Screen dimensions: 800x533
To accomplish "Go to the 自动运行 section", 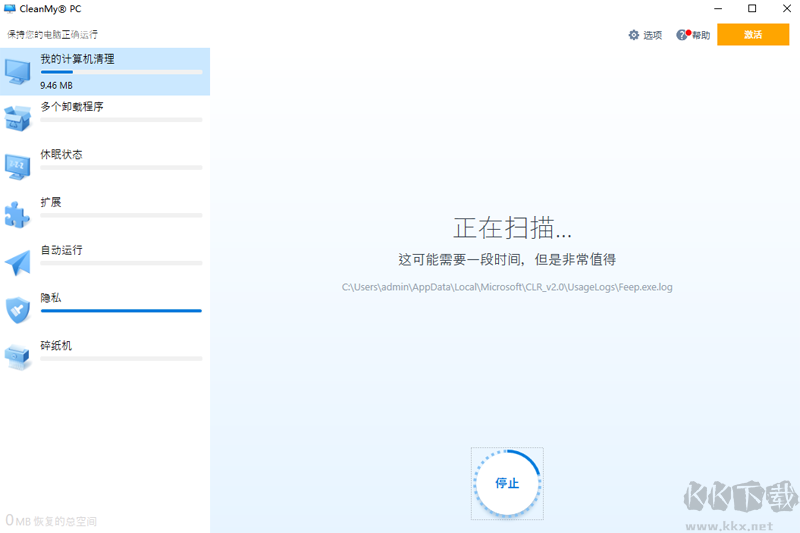I will (x=105, y=263).
